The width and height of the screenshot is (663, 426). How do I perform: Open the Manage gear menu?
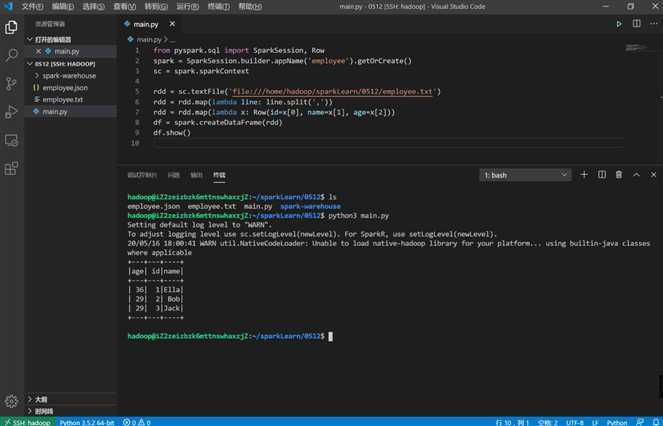(11, 401)
